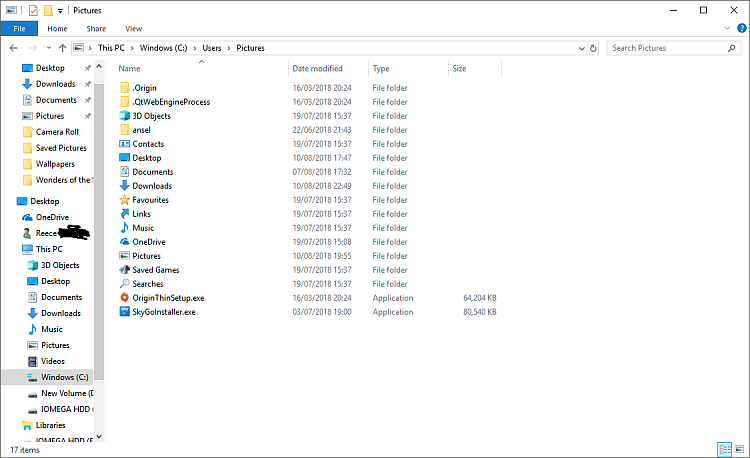Switch to the View ribbon tab
750x458 pixels.
click(x=133, y=29)
